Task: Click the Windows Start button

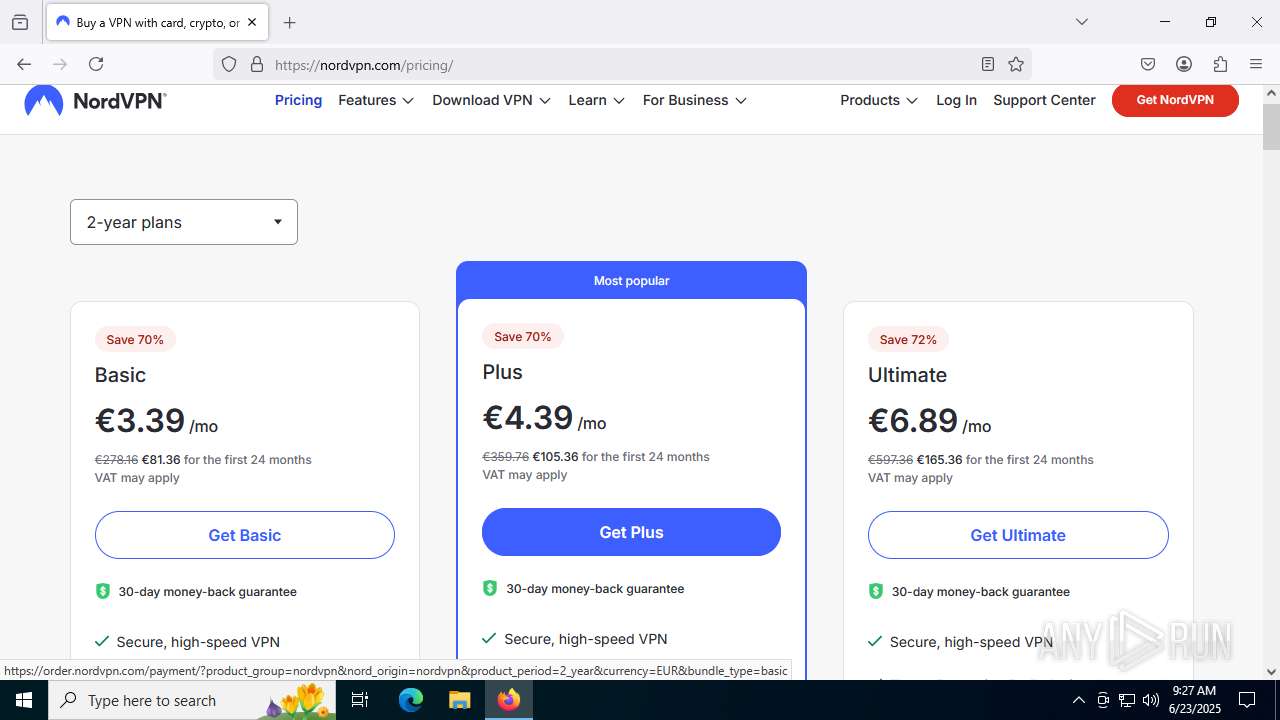Action: tap(24, 700)
